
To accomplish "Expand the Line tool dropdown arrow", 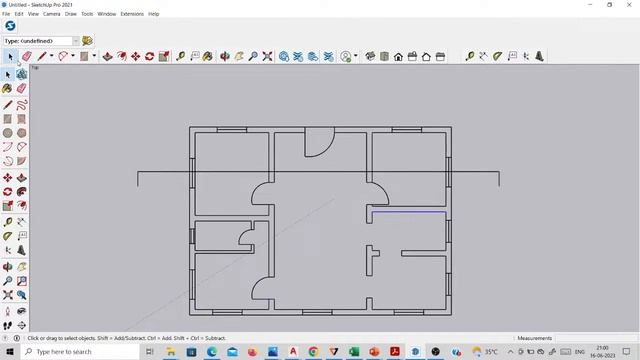I will click(x=51, y=56).
